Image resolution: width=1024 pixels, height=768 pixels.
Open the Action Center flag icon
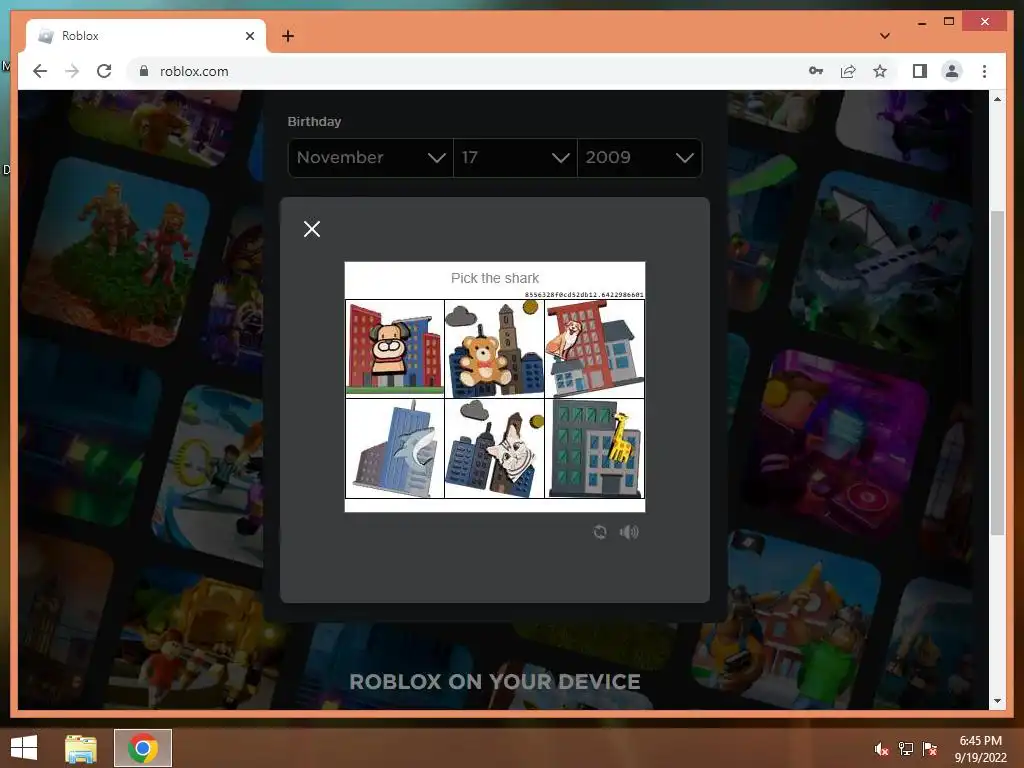coord(930,749)
